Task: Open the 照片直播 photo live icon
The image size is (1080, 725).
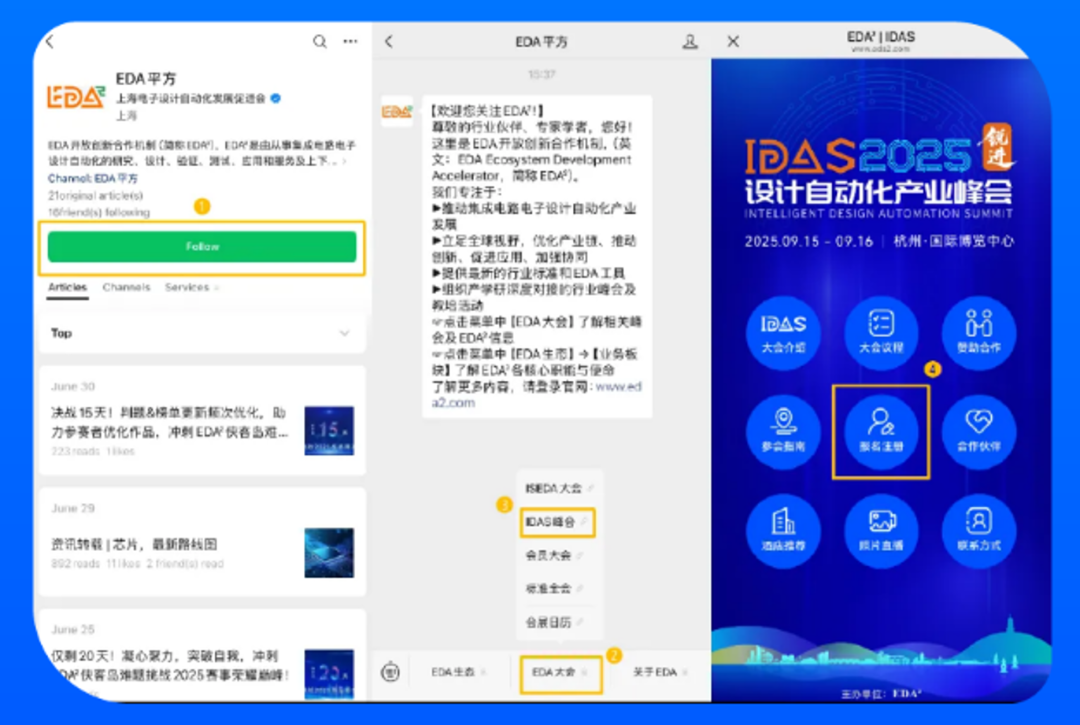Action: [x=881, y=530]
